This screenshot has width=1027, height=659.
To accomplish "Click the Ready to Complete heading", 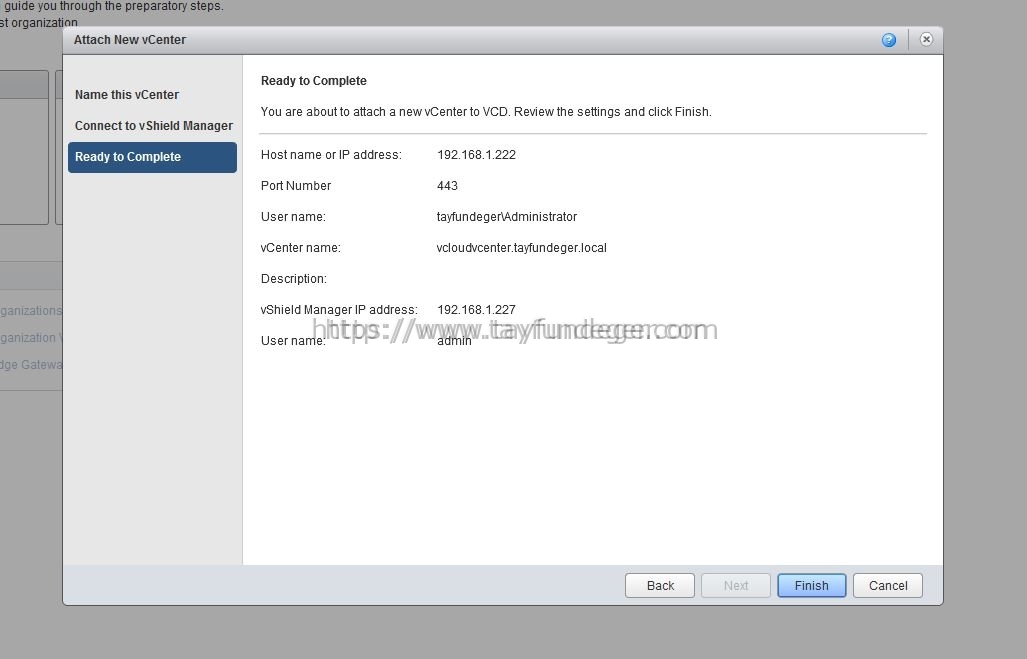I will 314,81.
